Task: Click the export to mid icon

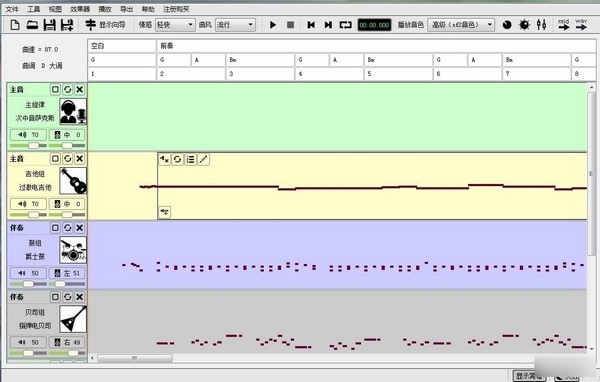Action: 564,24
